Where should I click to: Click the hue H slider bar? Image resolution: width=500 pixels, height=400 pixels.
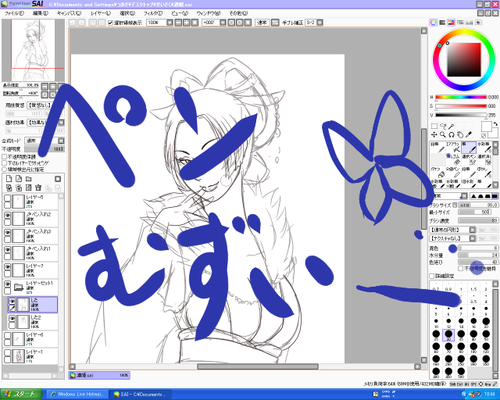(461, 97)
